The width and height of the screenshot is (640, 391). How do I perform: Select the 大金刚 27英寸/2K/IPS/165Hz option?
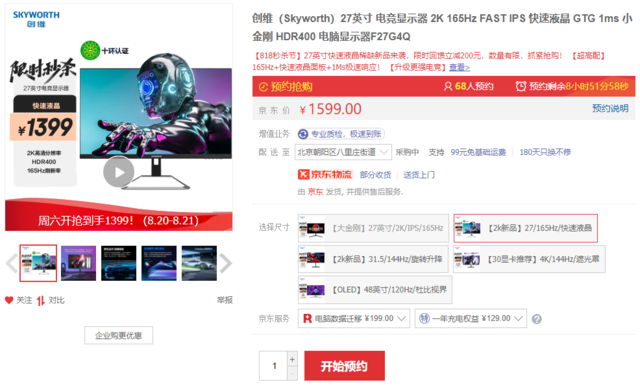[373, 228]
